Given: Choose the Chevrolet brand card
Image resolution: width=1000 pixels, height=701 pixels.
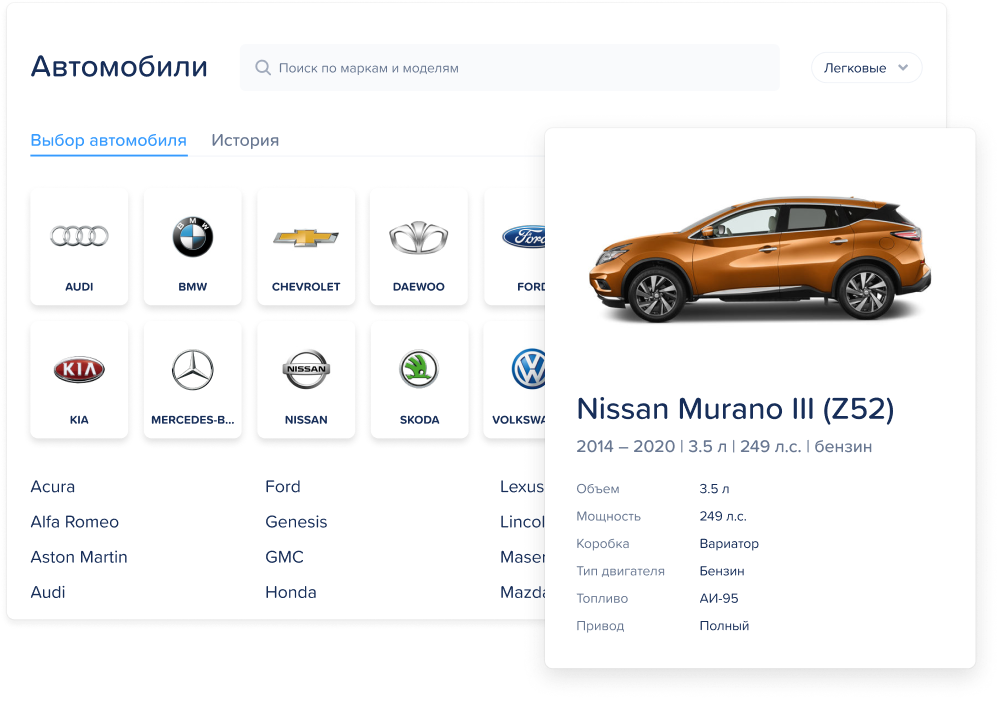Looking at the screenshot, I should [x=306, y=246].
